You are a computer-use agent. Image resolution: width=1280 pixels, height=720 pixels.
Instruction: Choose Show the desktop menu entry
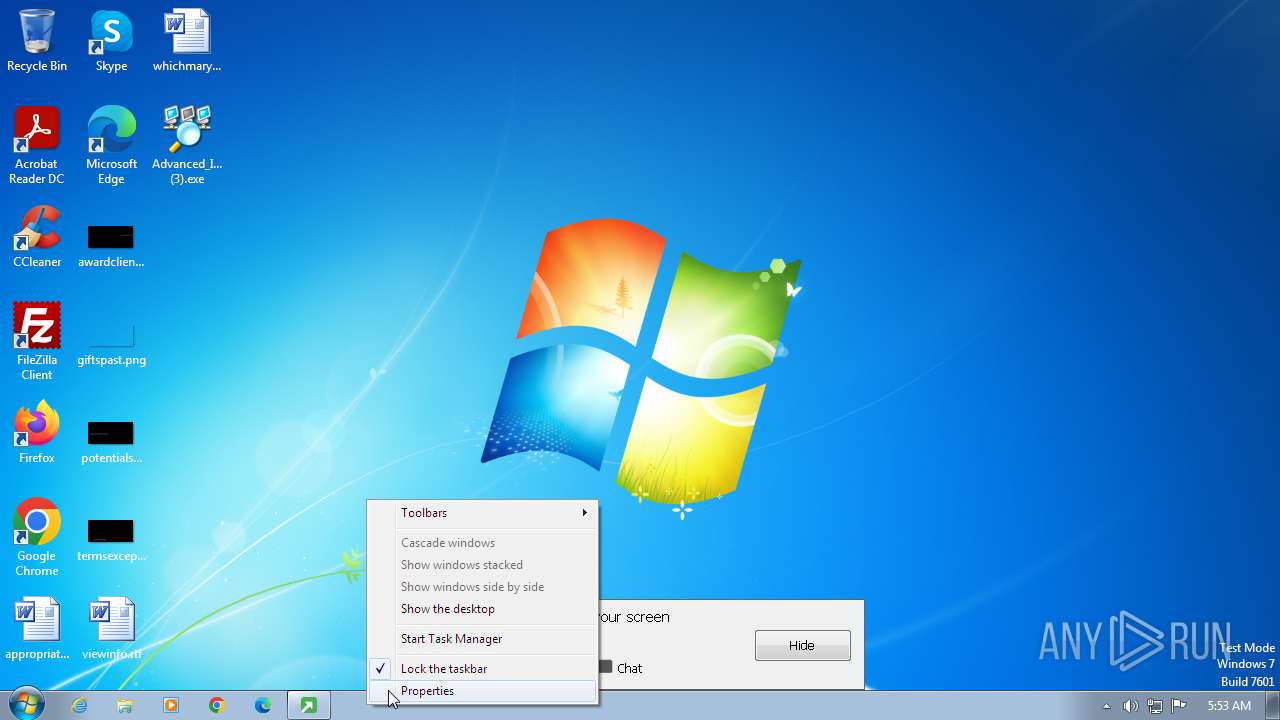click(483, 609)
